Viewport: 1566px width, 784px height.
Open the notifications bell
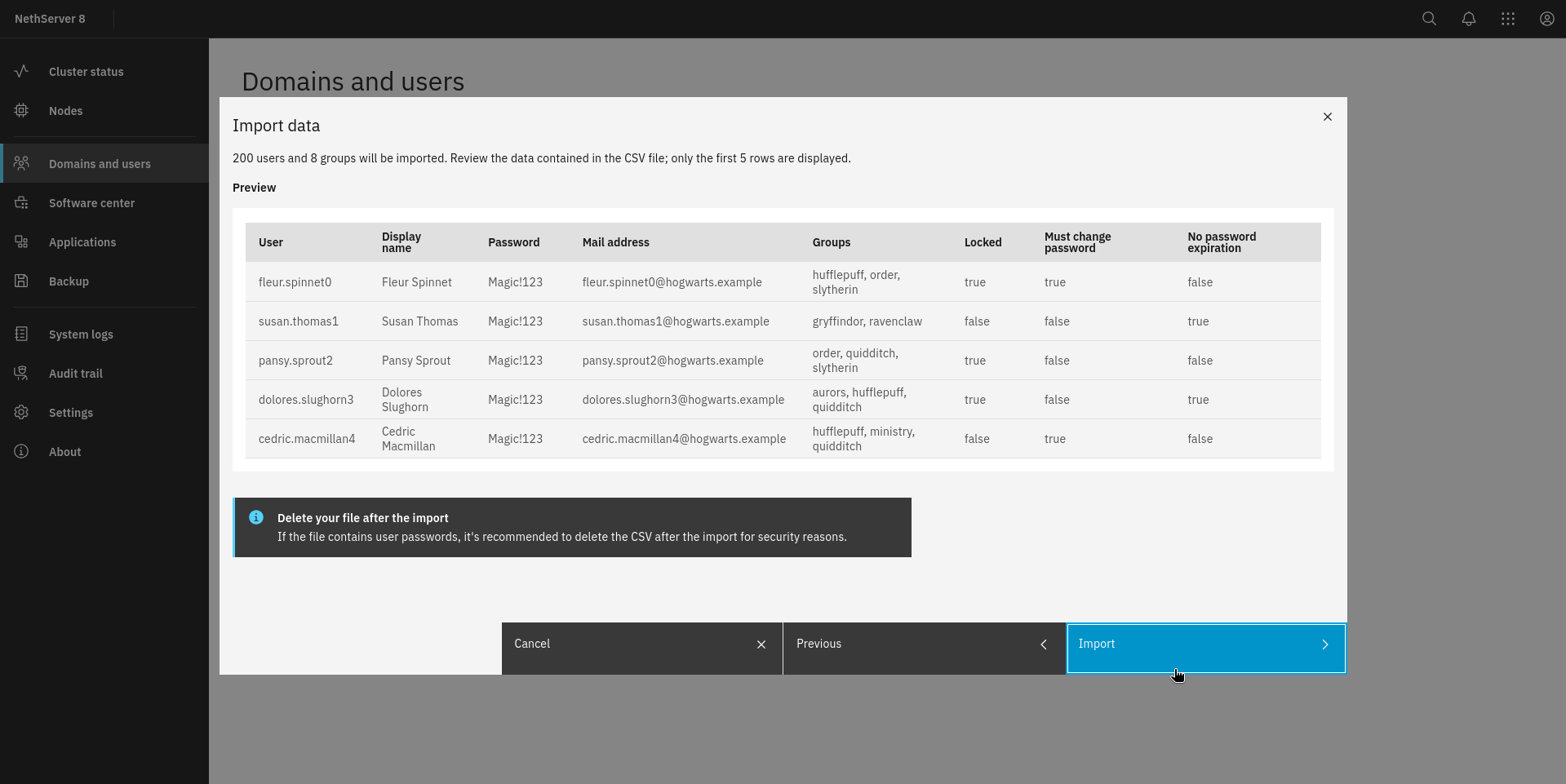pyautogui.click(x=1468, y=19)
